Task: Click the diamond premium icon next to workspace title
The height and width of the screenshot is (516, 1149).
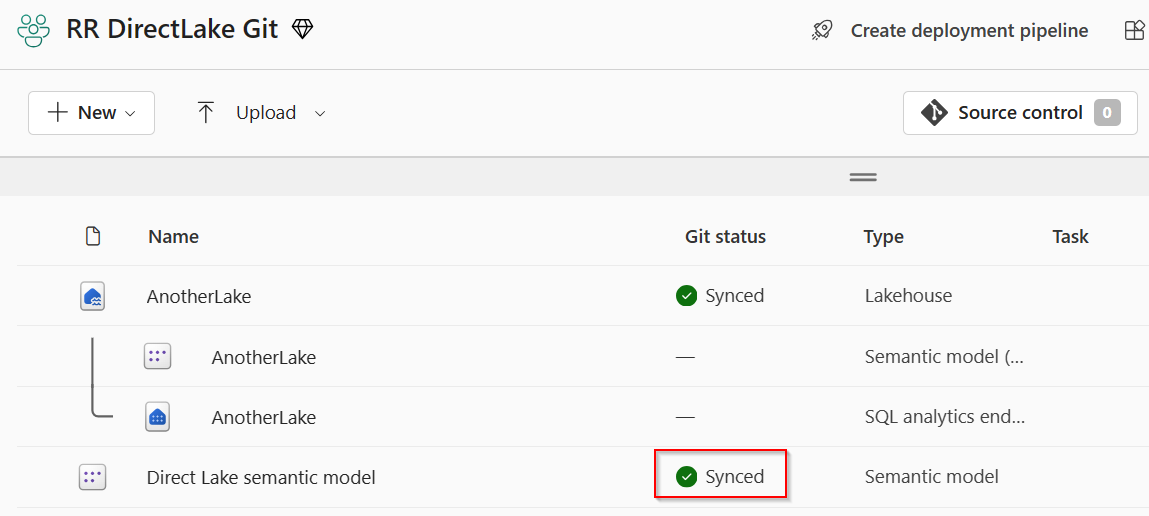Action: tap(302, 30)
